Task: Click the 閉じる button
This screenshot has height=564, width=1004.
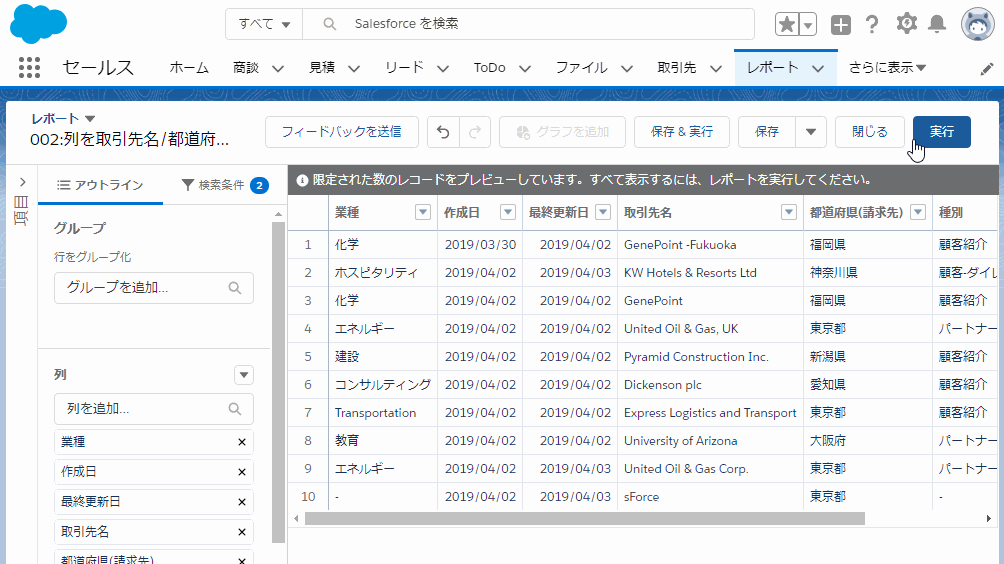Action: [x=870, y=132]
